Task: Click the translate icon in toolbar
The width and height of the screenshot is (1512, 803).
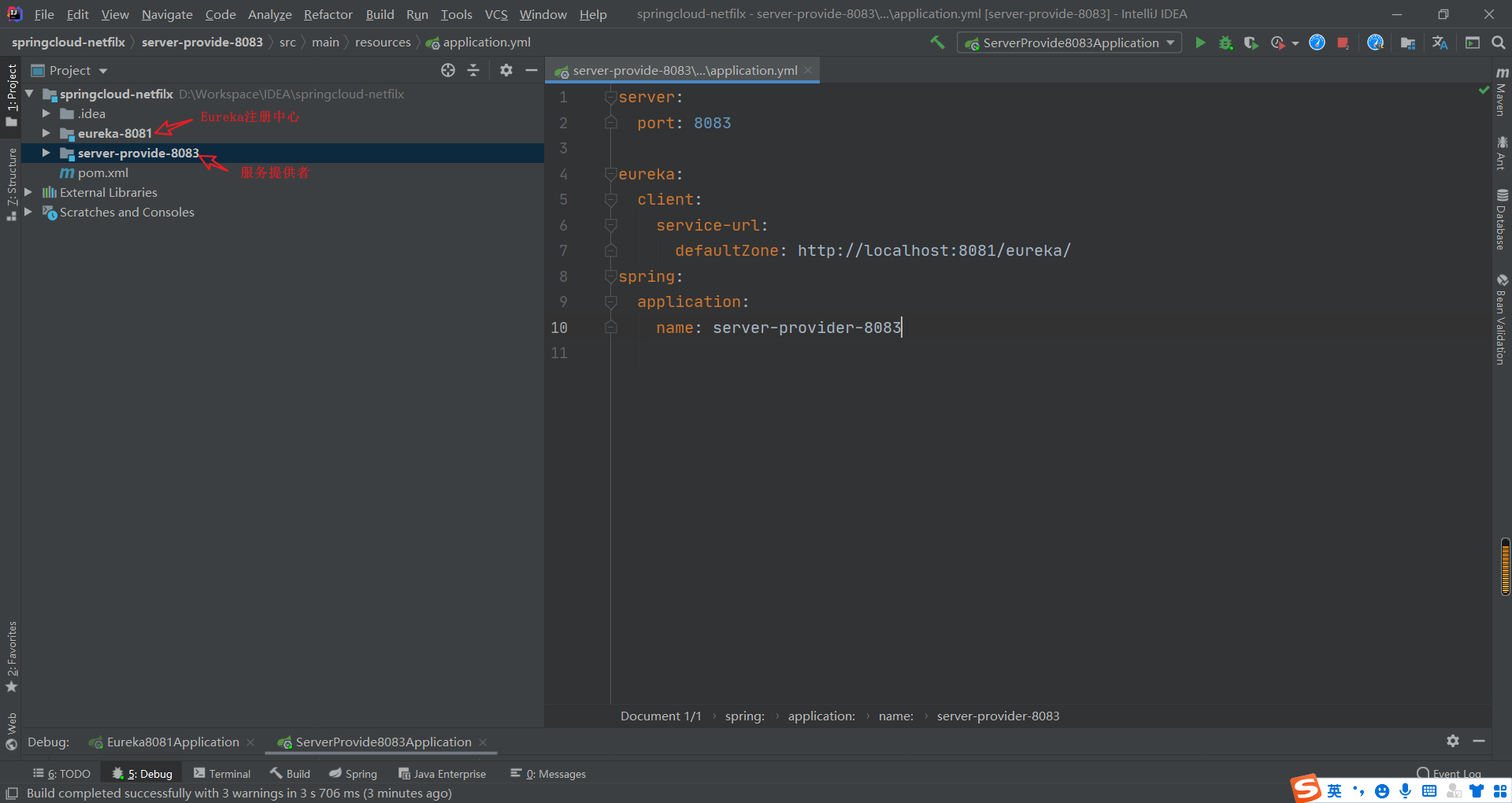Action: click(1440, 43)
